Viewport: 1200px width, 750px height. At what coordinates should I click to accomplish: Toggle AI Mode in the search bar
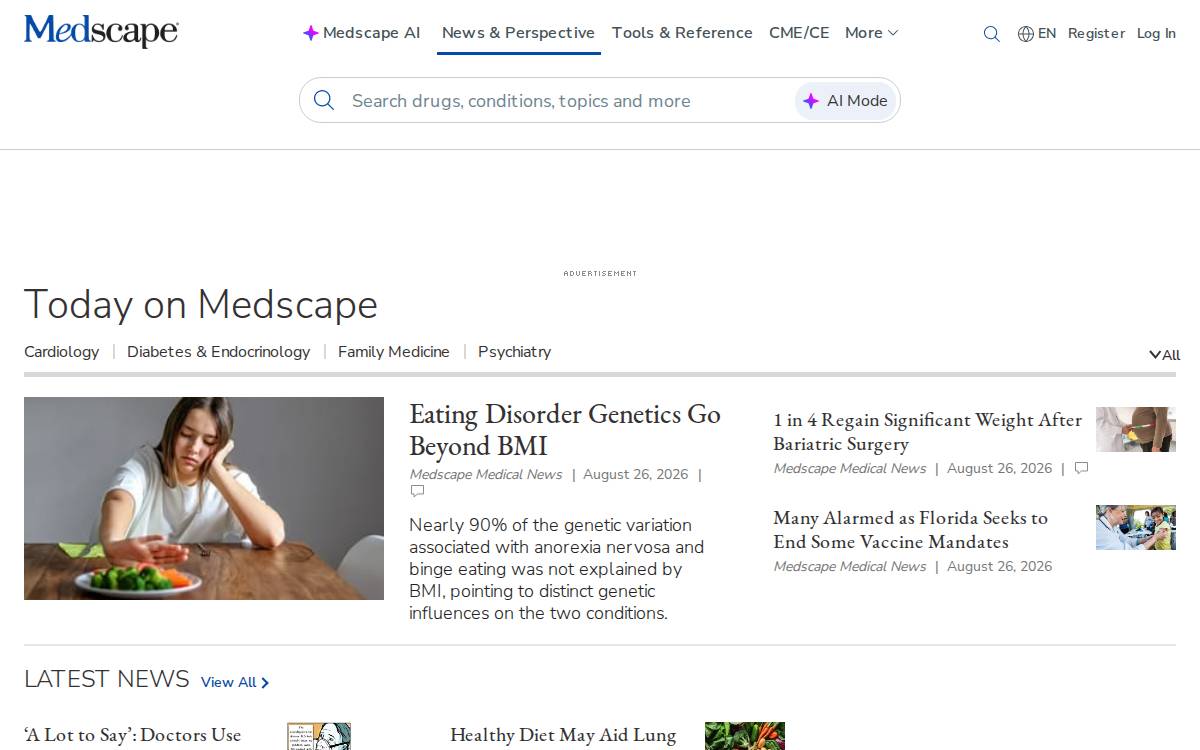[x=845, y=101]
